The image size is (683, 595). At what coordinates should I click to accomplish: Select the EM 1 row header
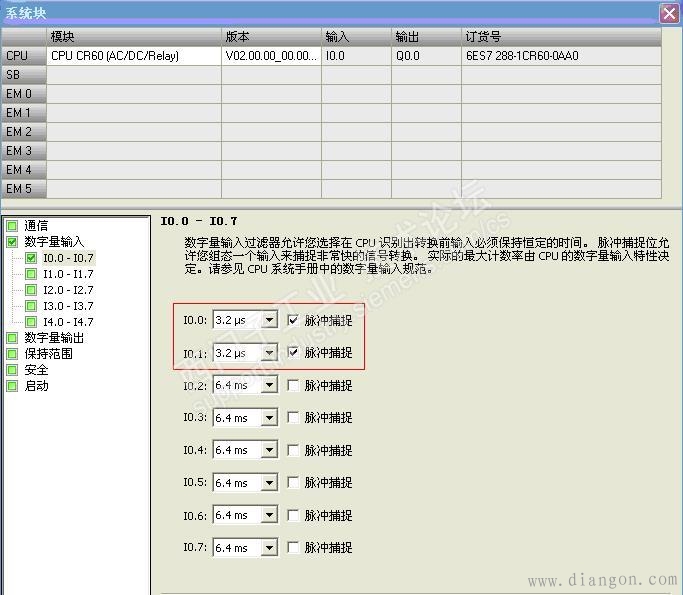[x=24, y=113]
